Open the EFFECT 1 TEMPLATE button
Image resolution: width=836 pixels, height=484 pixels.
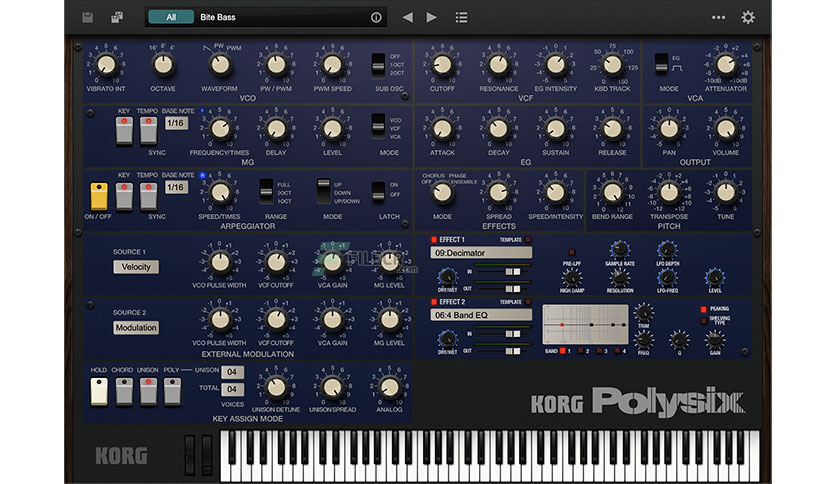[528, 240]
